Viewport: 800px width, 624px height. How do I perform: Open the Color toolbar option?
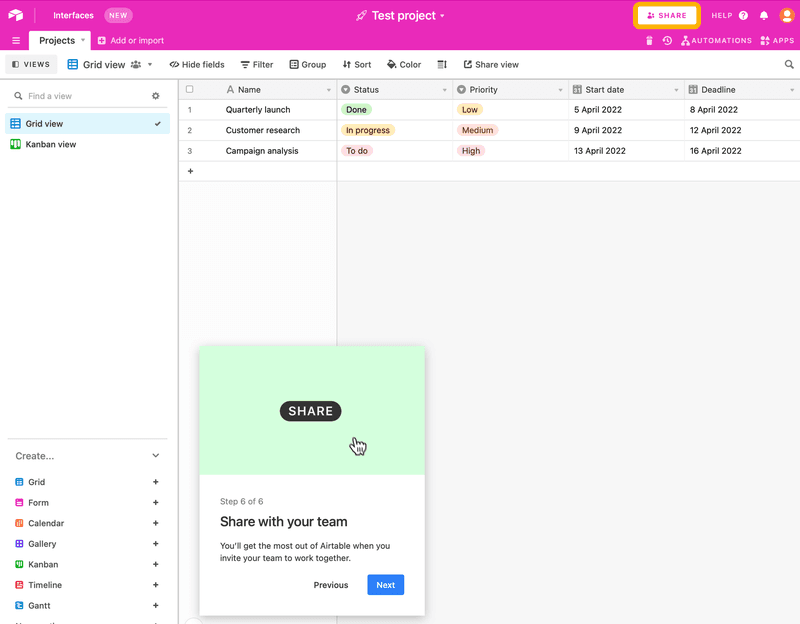[x=404, y=65]
